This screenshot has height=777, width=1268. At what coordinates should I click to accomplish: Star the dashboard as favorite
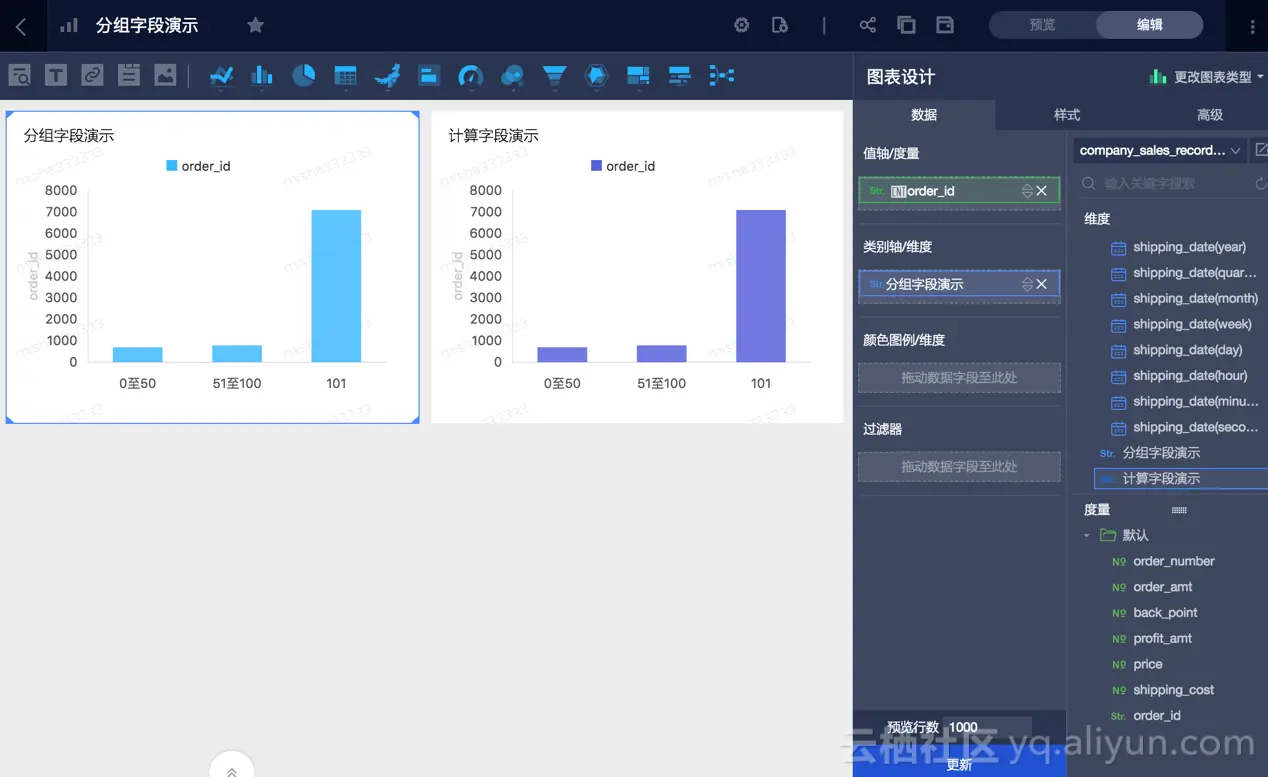255,25
